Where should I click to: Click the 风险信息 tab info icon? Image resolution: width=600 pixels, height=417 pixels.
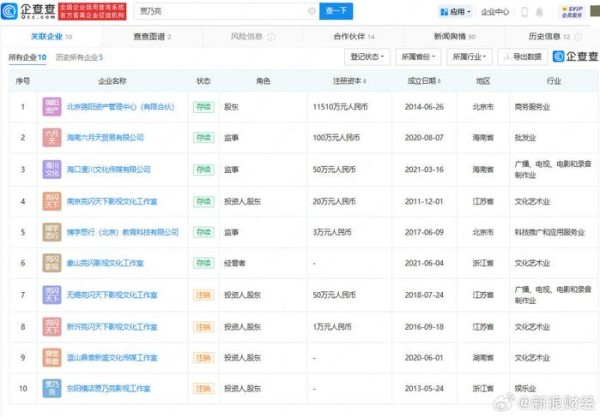tap(271, 37)
